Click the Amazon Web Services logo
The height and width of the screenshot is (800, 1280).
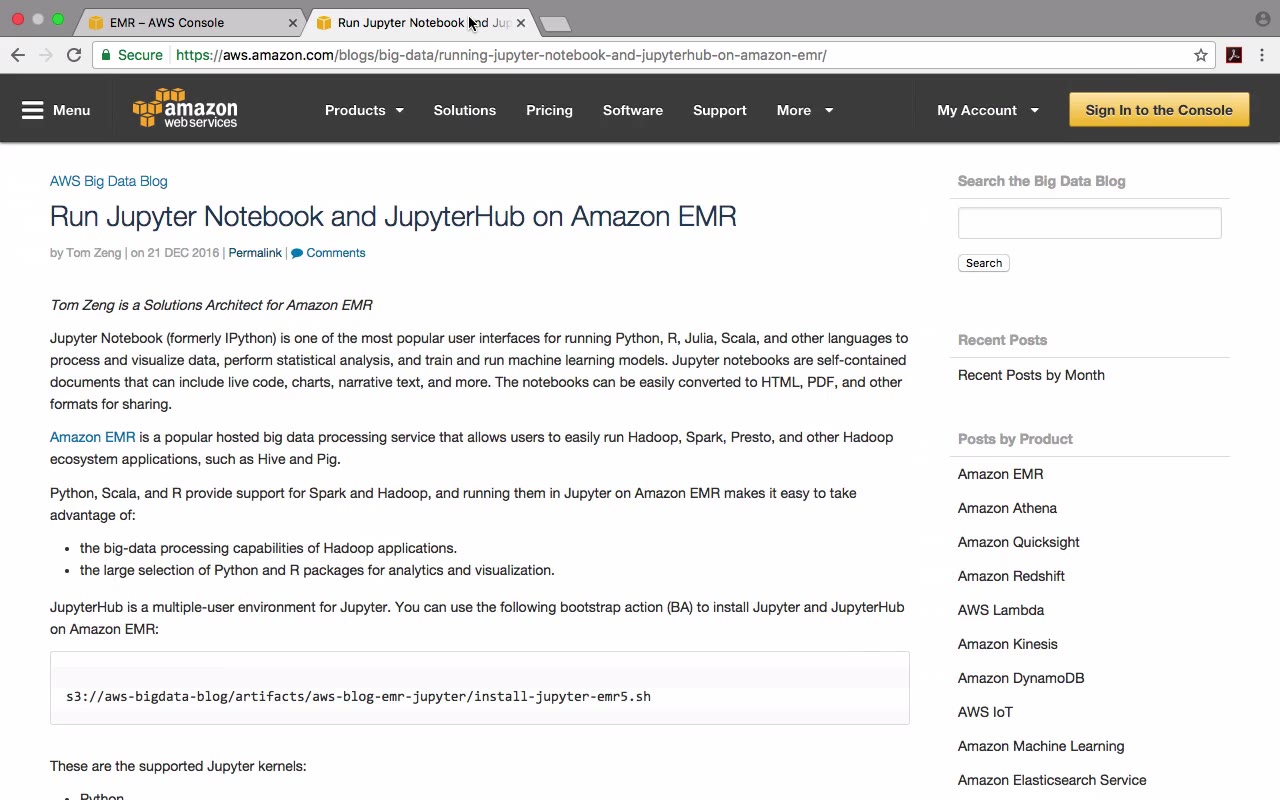185,109
